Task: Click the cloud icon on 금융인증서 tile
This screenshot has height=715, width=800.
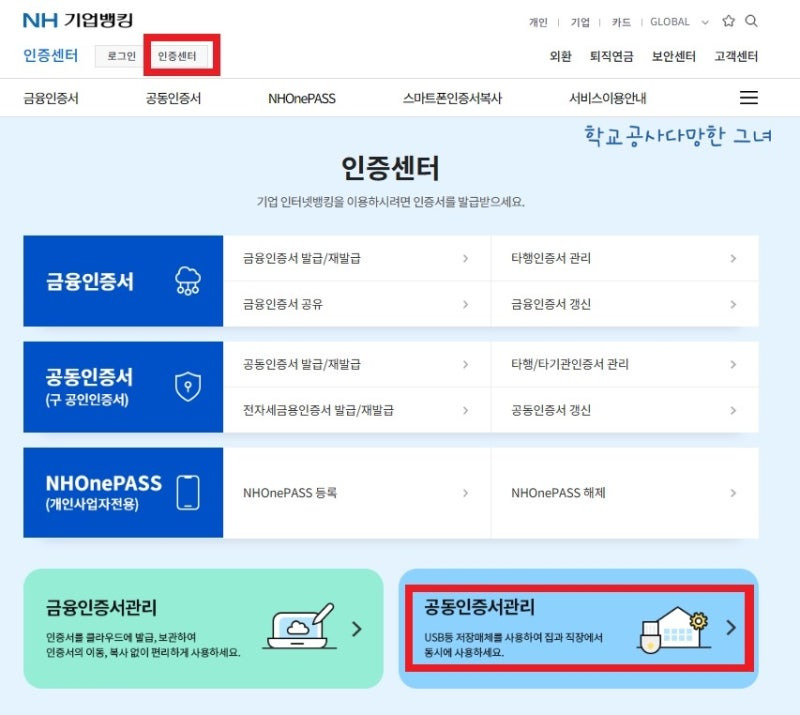Action: click(188, 281)
